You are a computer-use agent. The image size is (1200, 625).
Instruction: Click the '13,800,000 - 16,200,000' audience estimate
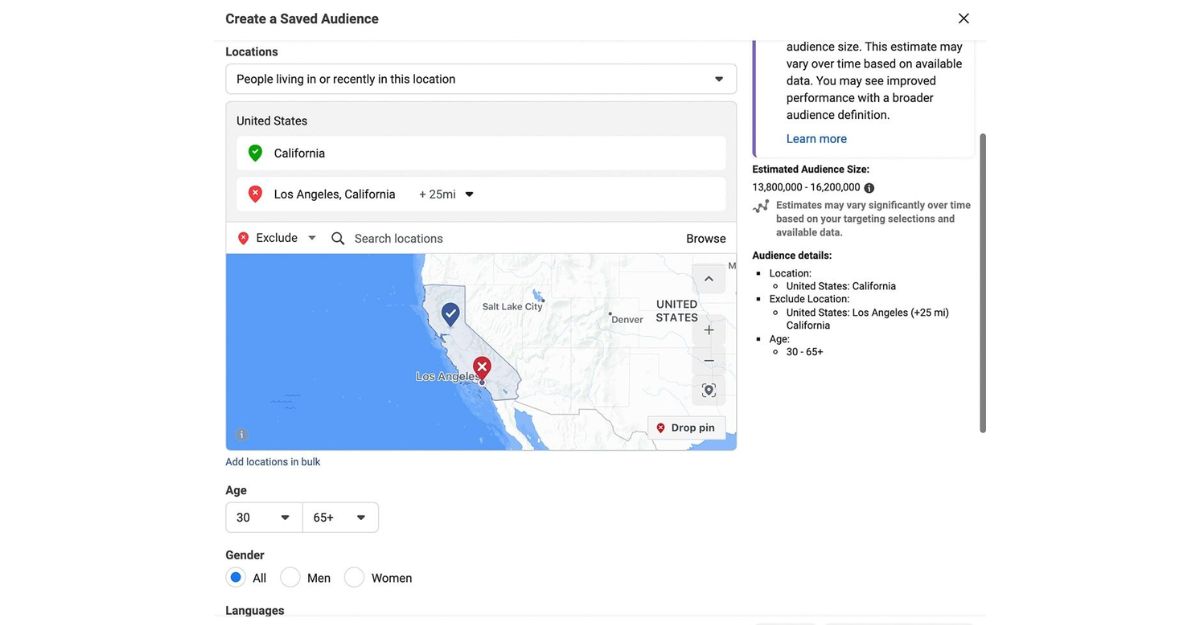(806, 188)
